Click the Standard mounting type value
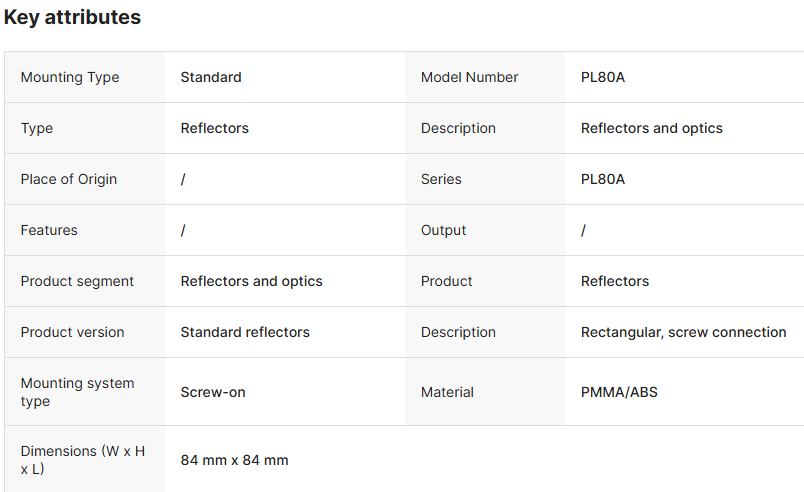804x492 pixels. pos(211,77)
